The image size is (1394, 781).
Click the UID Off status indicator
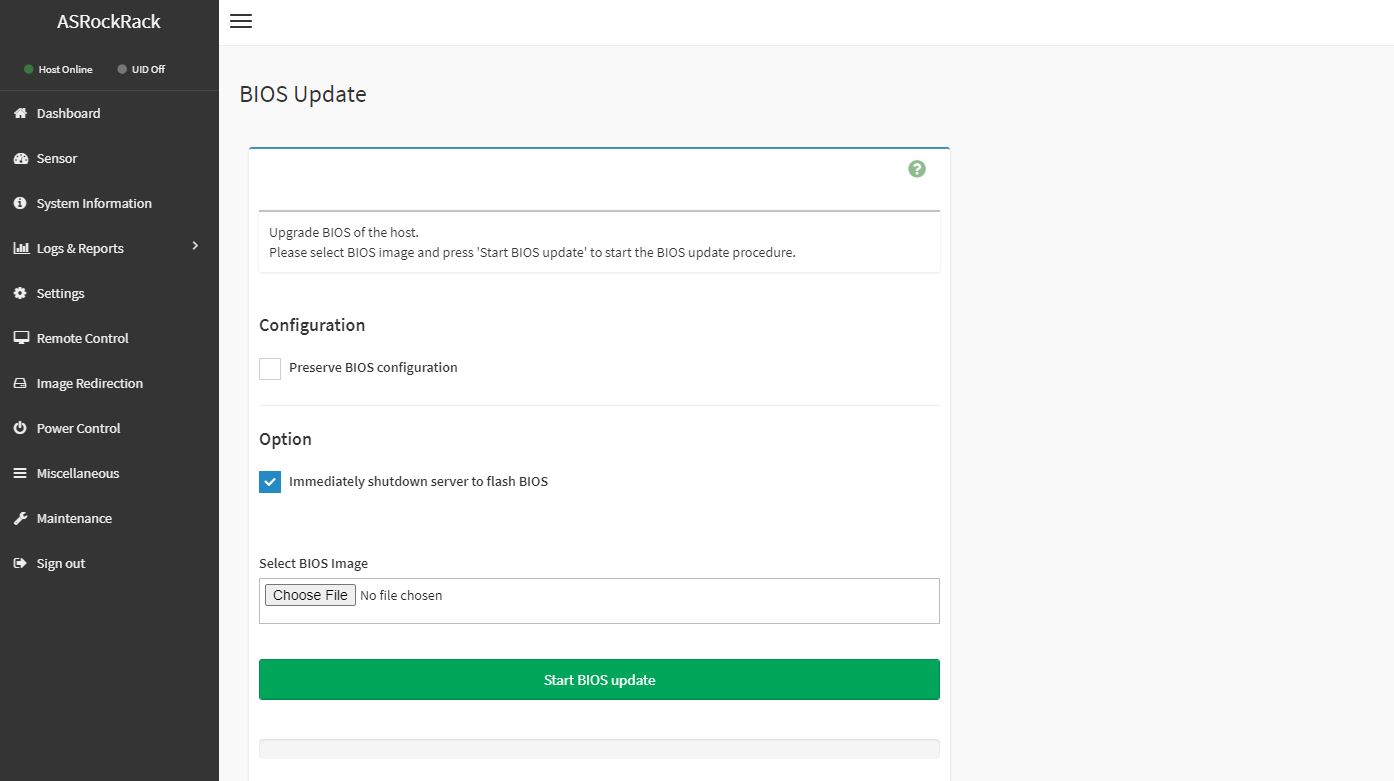[141, 70]
